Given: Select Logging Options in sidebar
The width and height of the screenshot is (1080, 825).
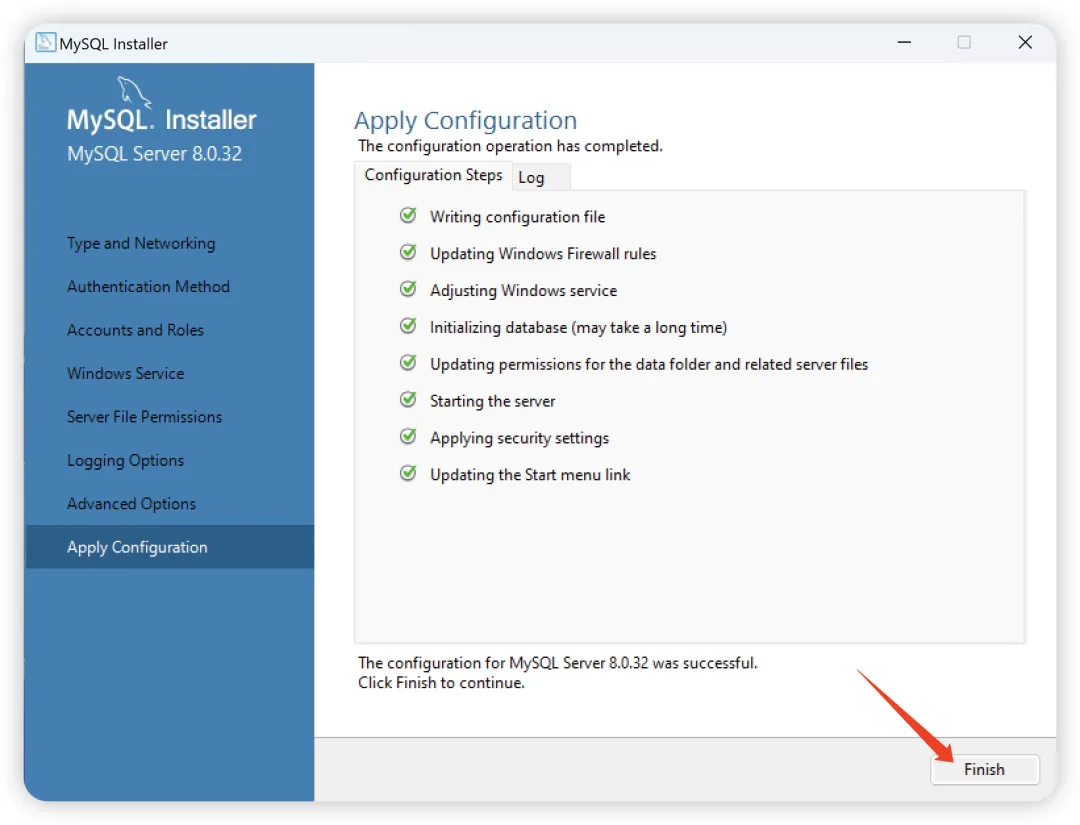Looking at the screenshot, I should [x=125, y=460].
